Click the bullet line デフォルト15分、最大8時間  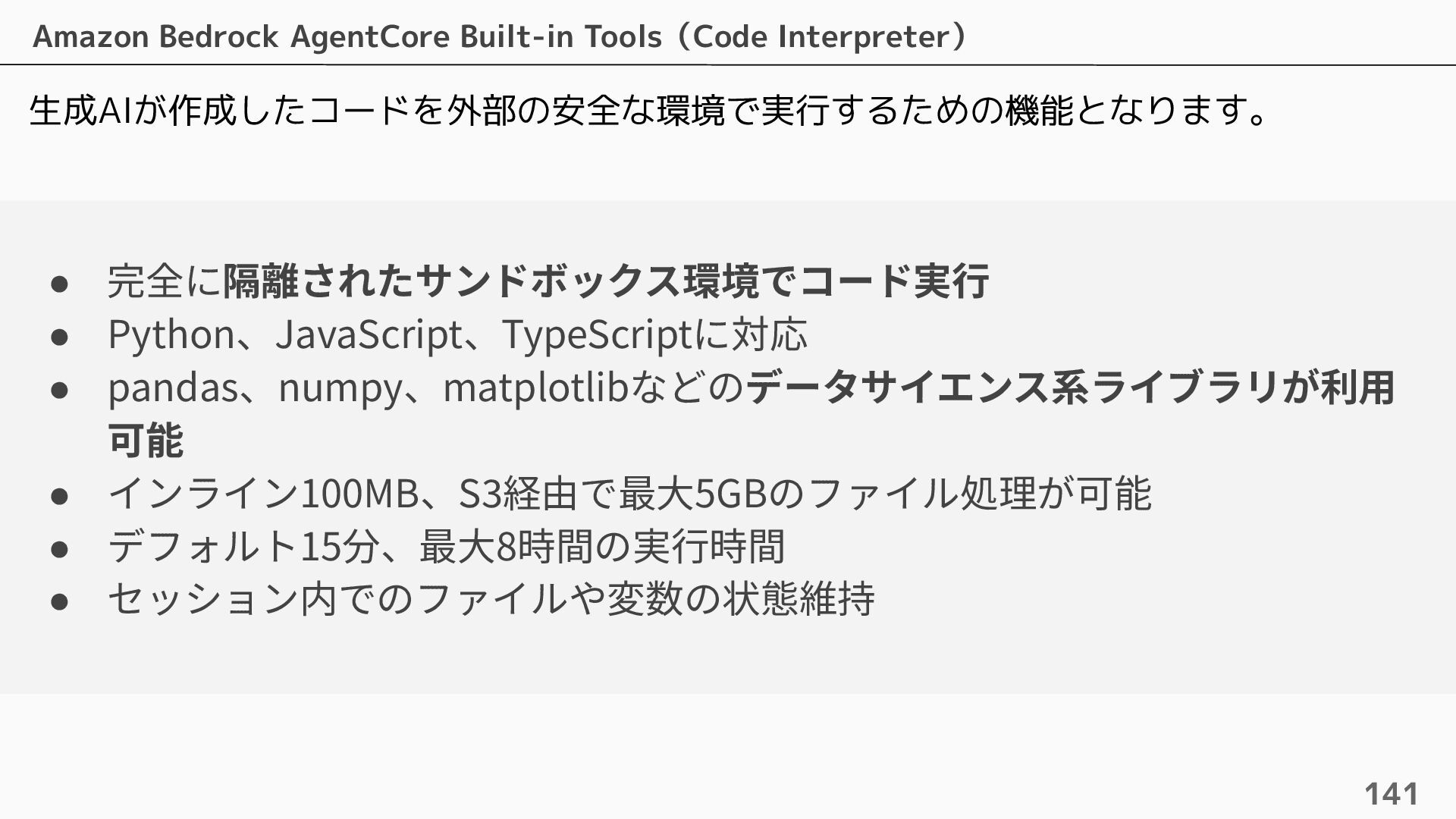coord(446,546)
